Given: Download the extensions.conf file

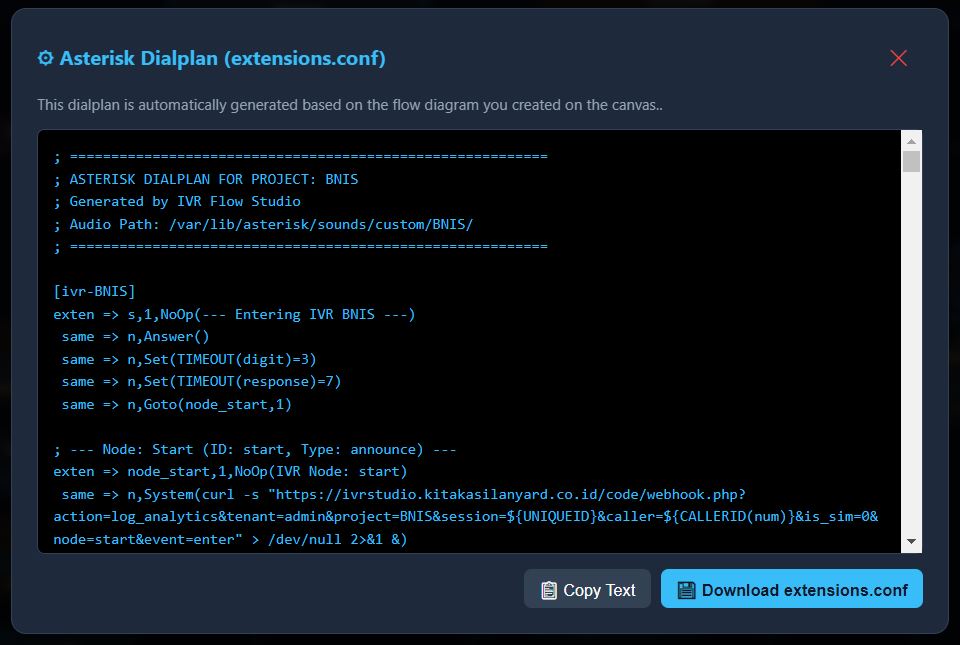Looking at the screenshot, I should coord(792,589).
